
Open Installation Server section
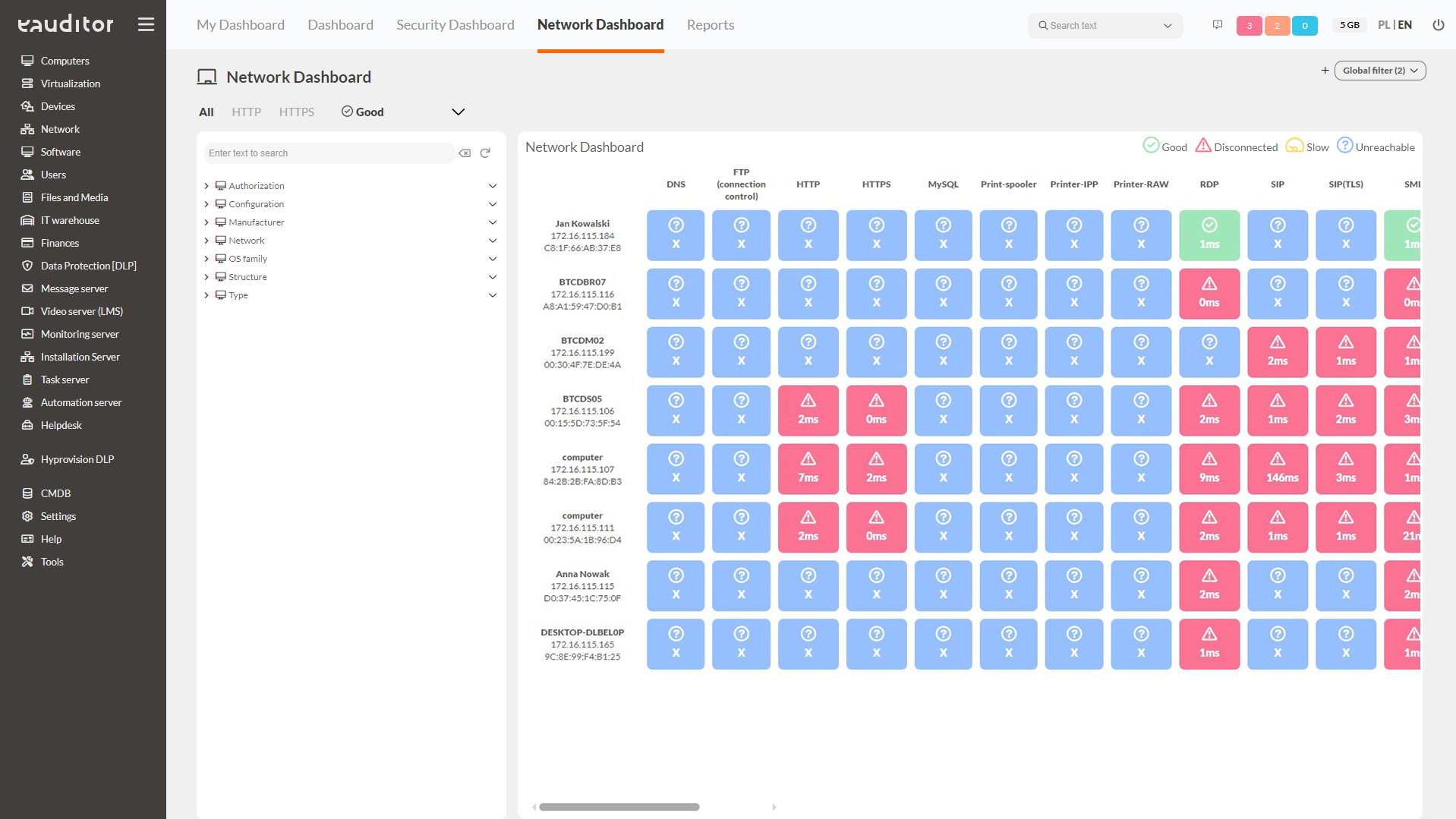click(x=80, y=357)
